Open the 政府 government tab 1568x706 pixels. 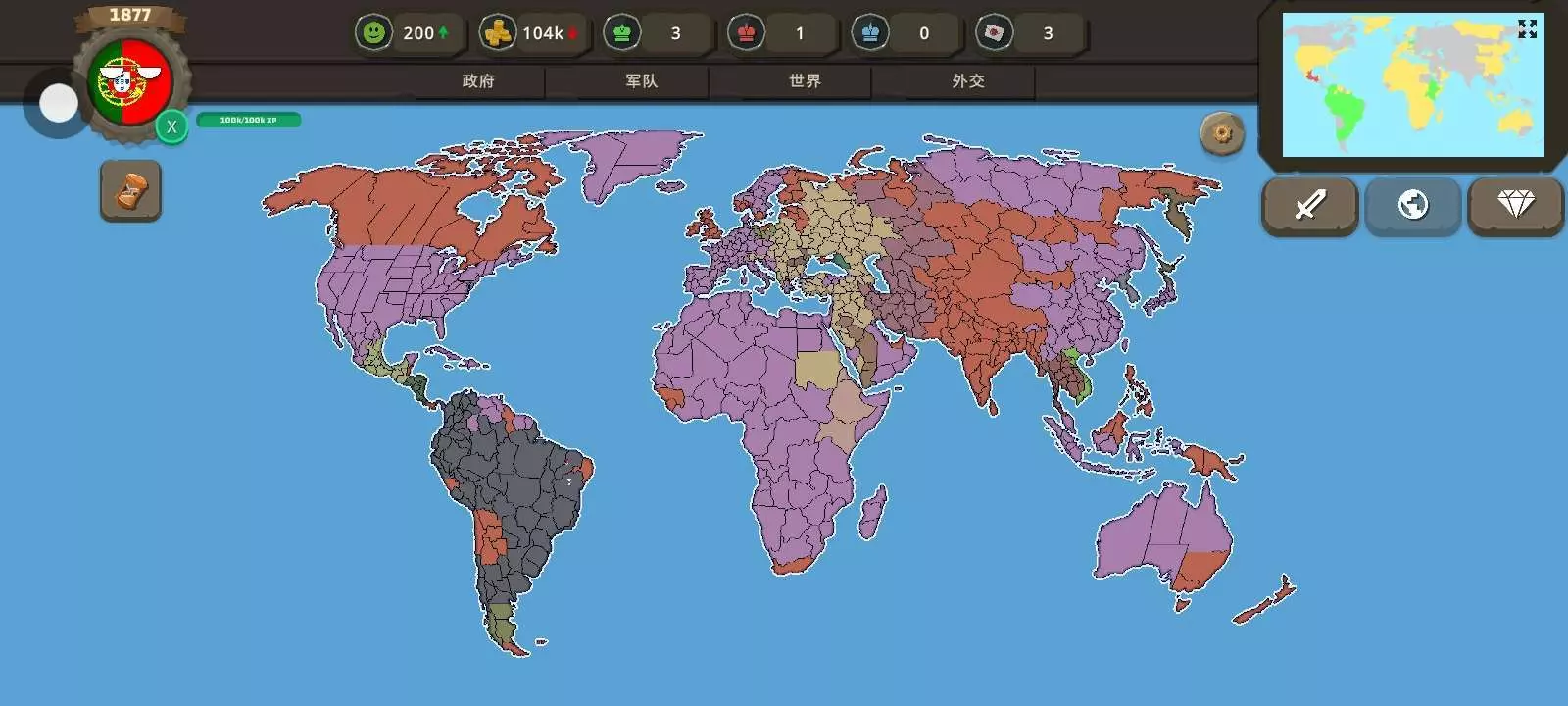coord(478,81)
